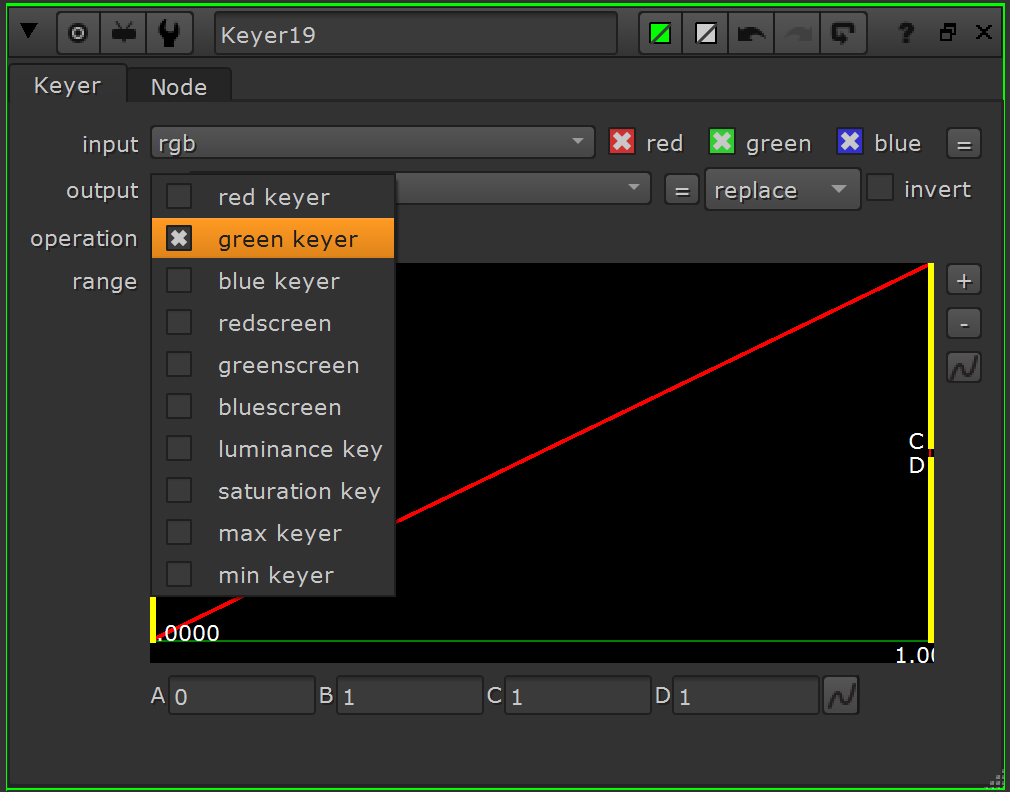The height and width of the screenshot is (792, 1010).
Task: Click the green node color swatch
Action: click(660, 33)
